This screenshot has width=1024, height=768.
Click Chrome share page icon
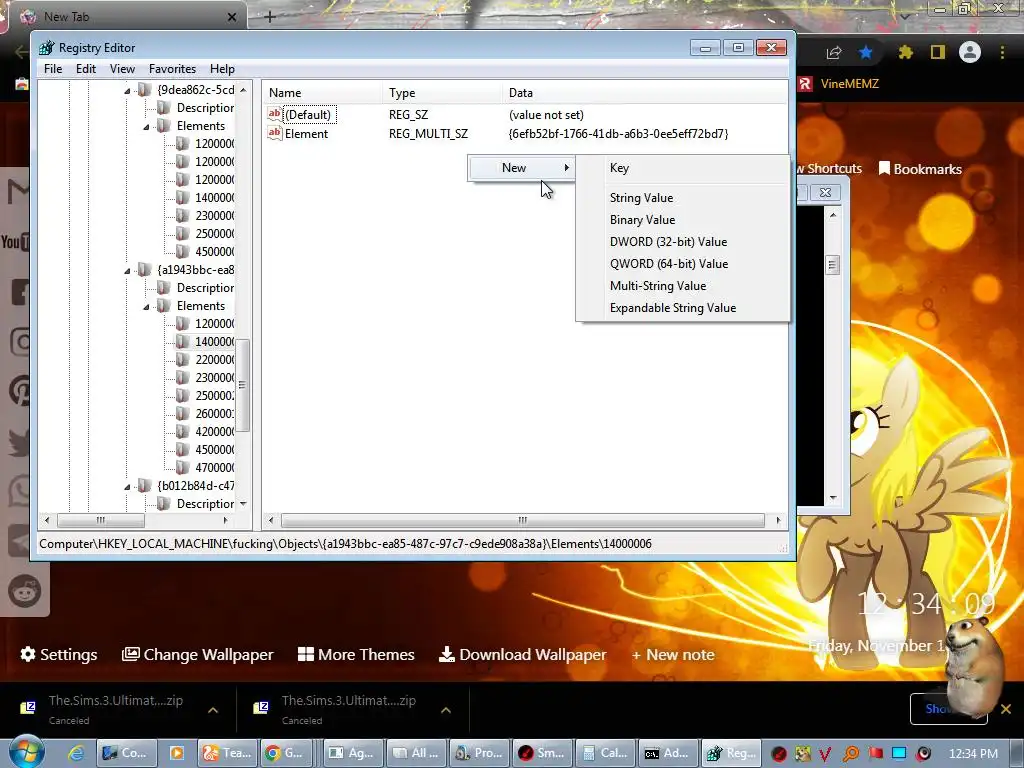[x=833, y=52]
